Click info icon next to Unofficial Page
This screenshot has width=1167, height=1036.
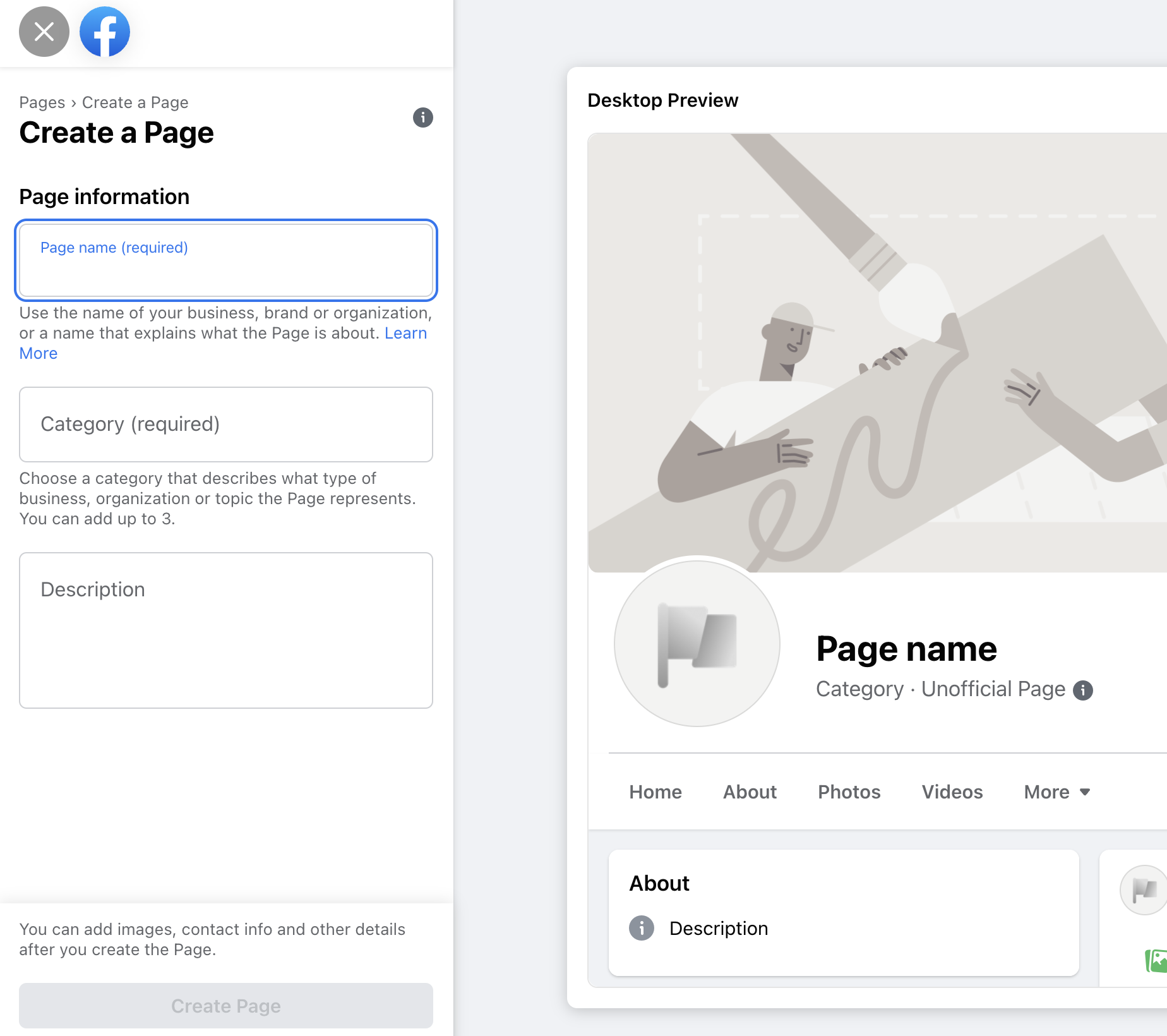tap(1083, 690)
